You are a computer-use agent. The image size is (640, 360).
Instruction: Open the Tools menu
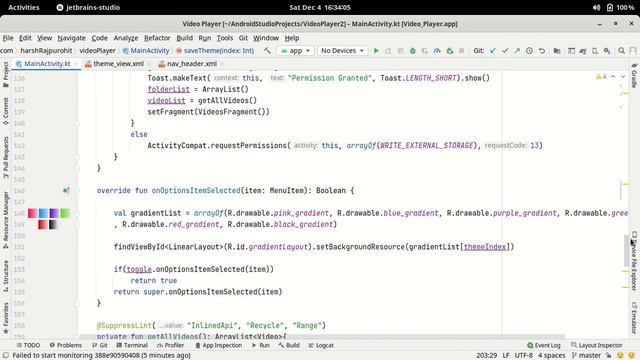[x=224, y=38]
